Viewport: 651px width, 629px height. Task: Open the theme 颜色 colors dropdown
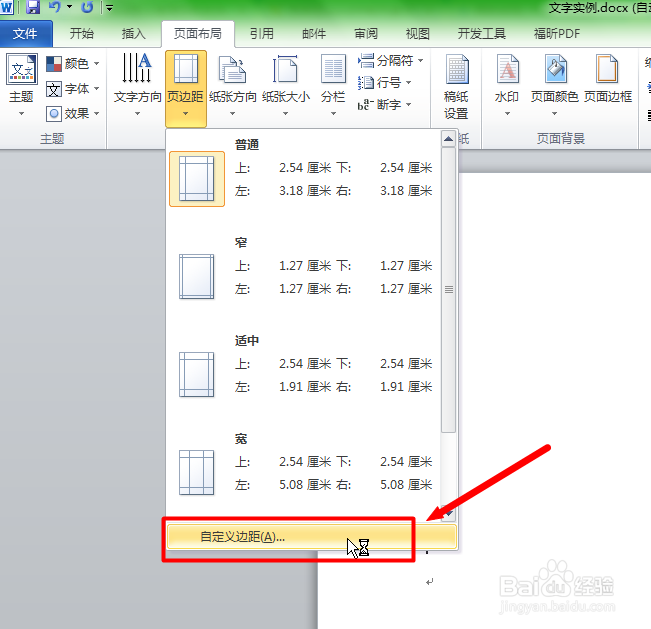[x=73, y=64]
